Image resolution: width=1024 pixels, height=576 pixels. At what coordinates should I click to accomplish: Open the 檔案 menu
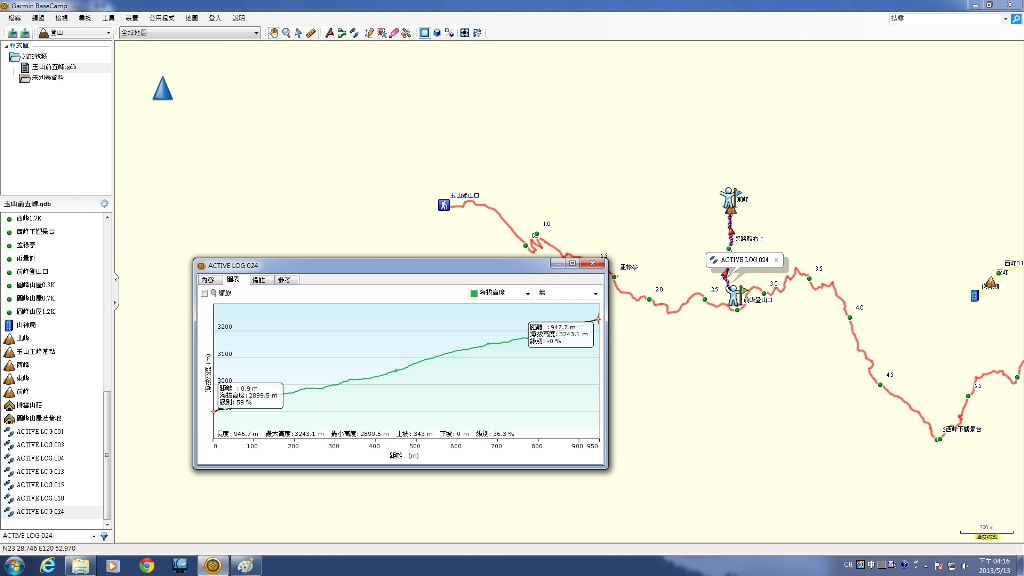click(14, 18)
